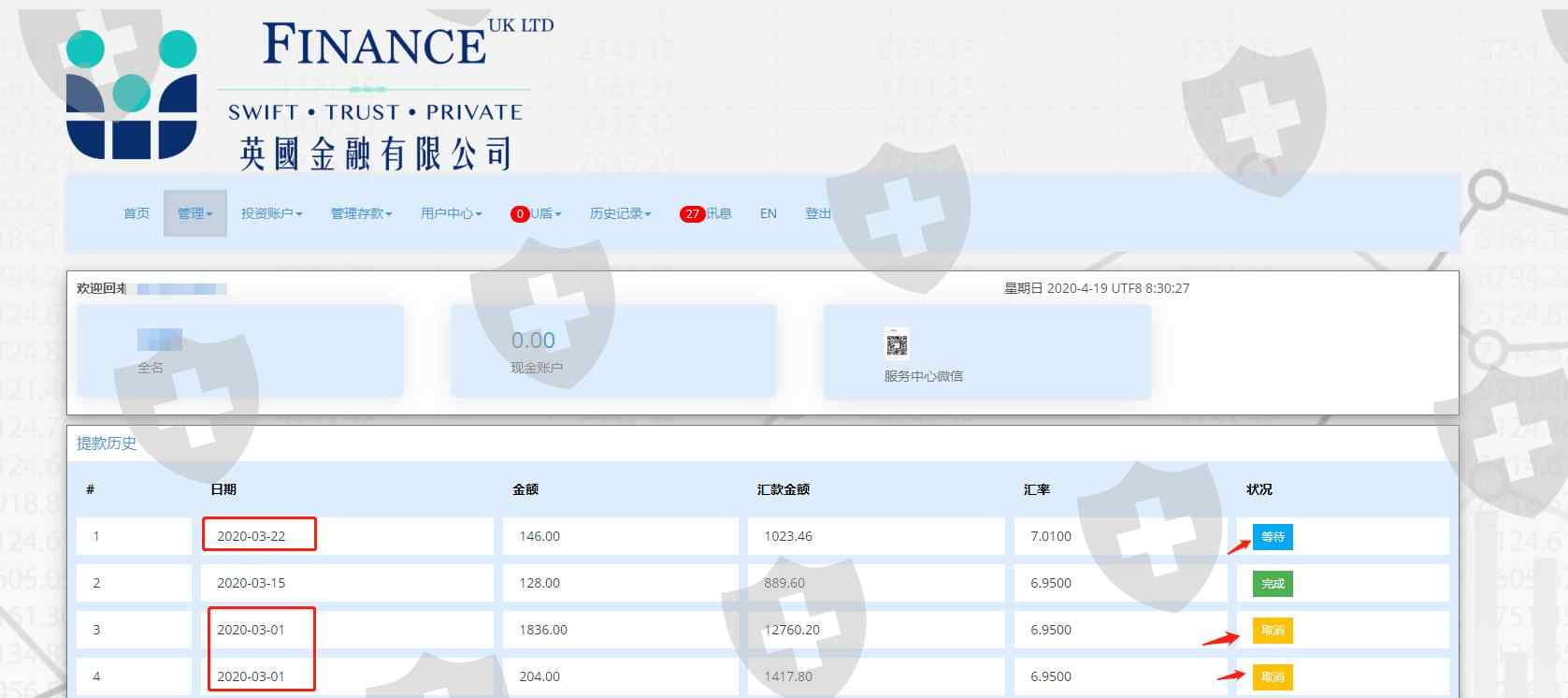
Task: Click the 取消 badge for the 1836.00 withdrawal
Action: (x=1273, y=631)
